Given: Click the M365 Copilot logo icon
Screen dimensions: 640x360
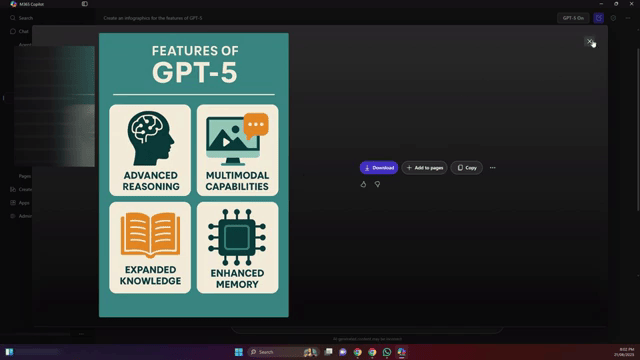Looking at the screenshot, I should [13, 4].
